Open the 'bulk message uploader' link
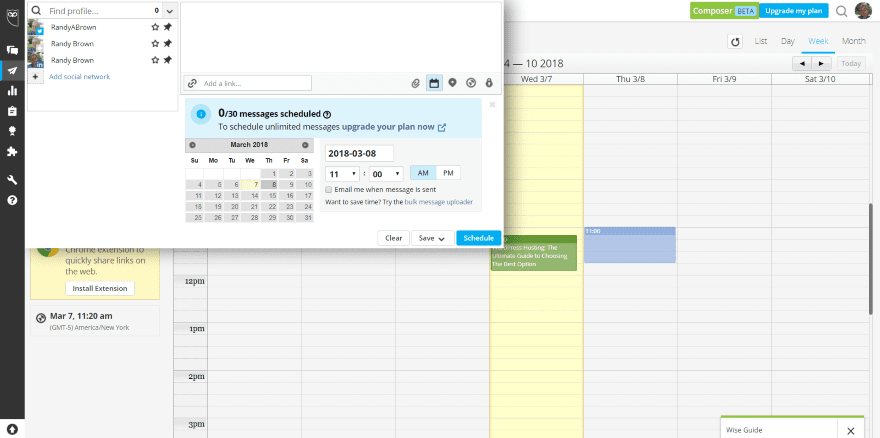This screenshot has height=438, width=880. pos(438,202)
